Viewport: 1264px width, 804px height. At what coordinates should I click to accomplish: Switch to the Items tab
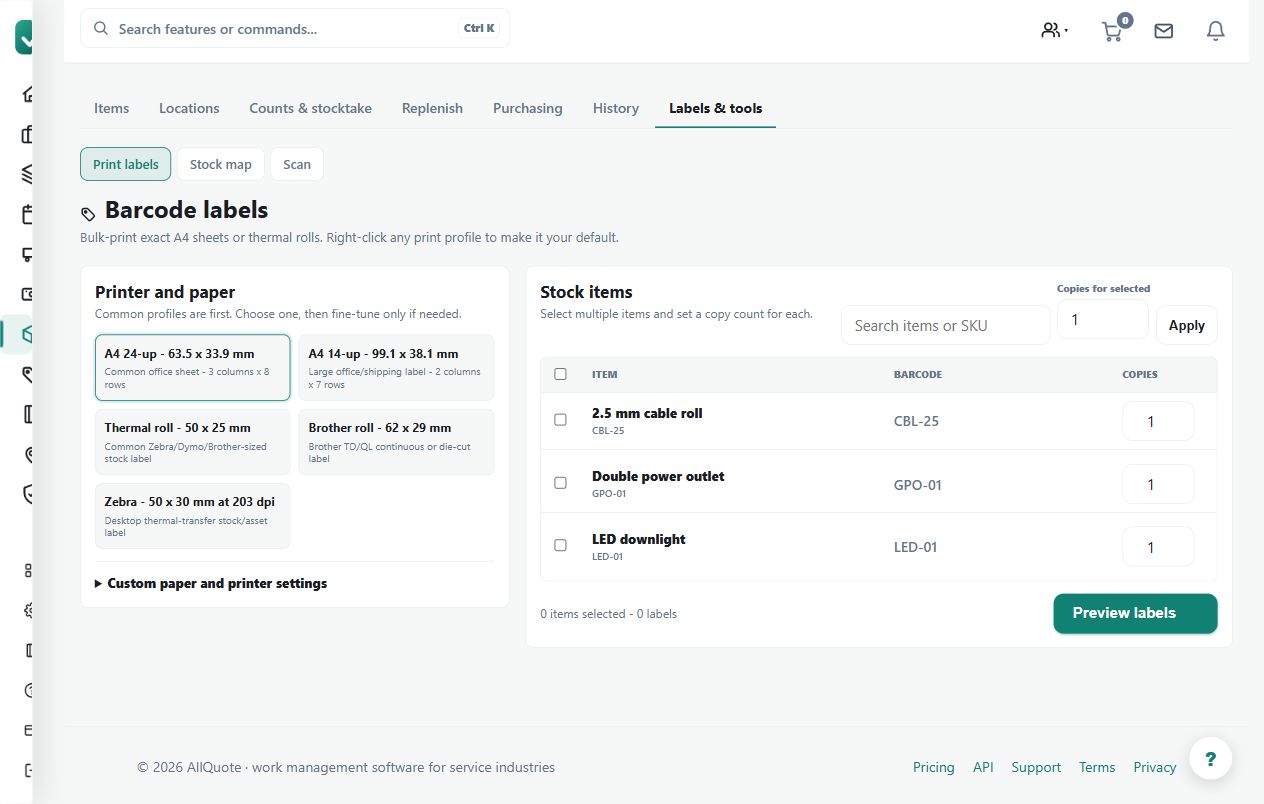point(111,108)
